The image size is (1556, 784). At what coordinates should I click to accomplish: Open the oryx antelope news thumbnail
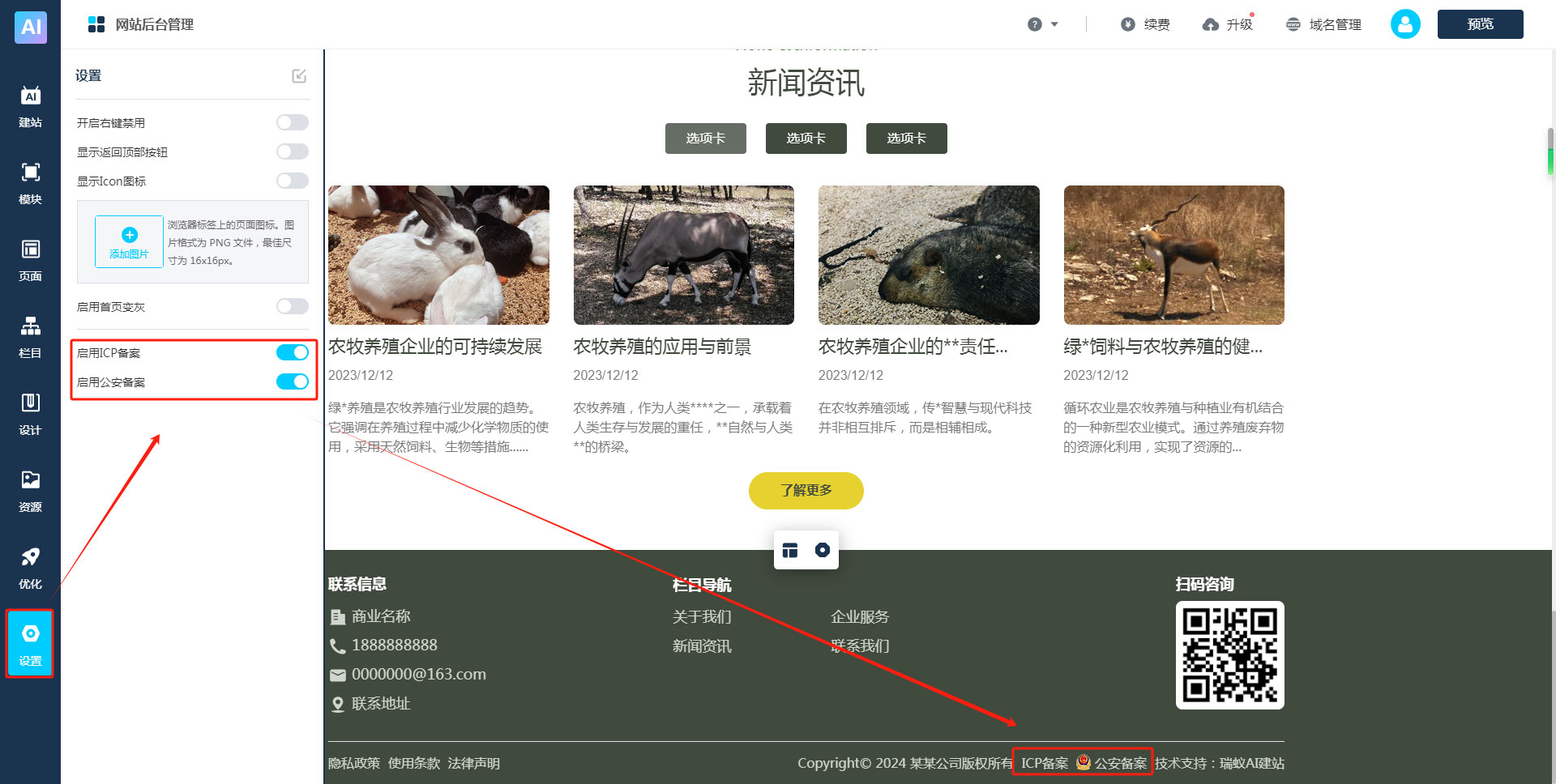684,255
